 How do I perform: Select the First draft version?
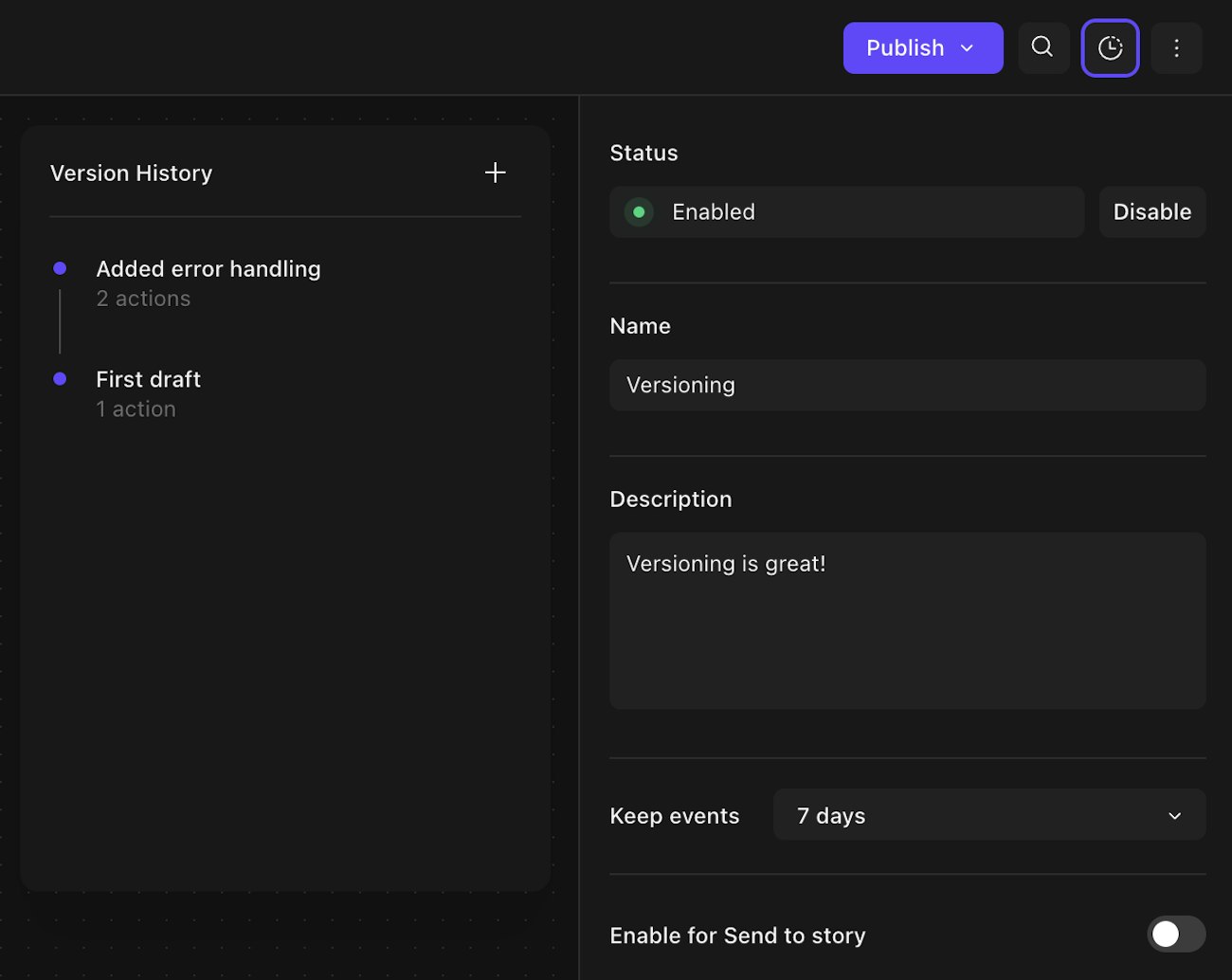tap(148, 379)
